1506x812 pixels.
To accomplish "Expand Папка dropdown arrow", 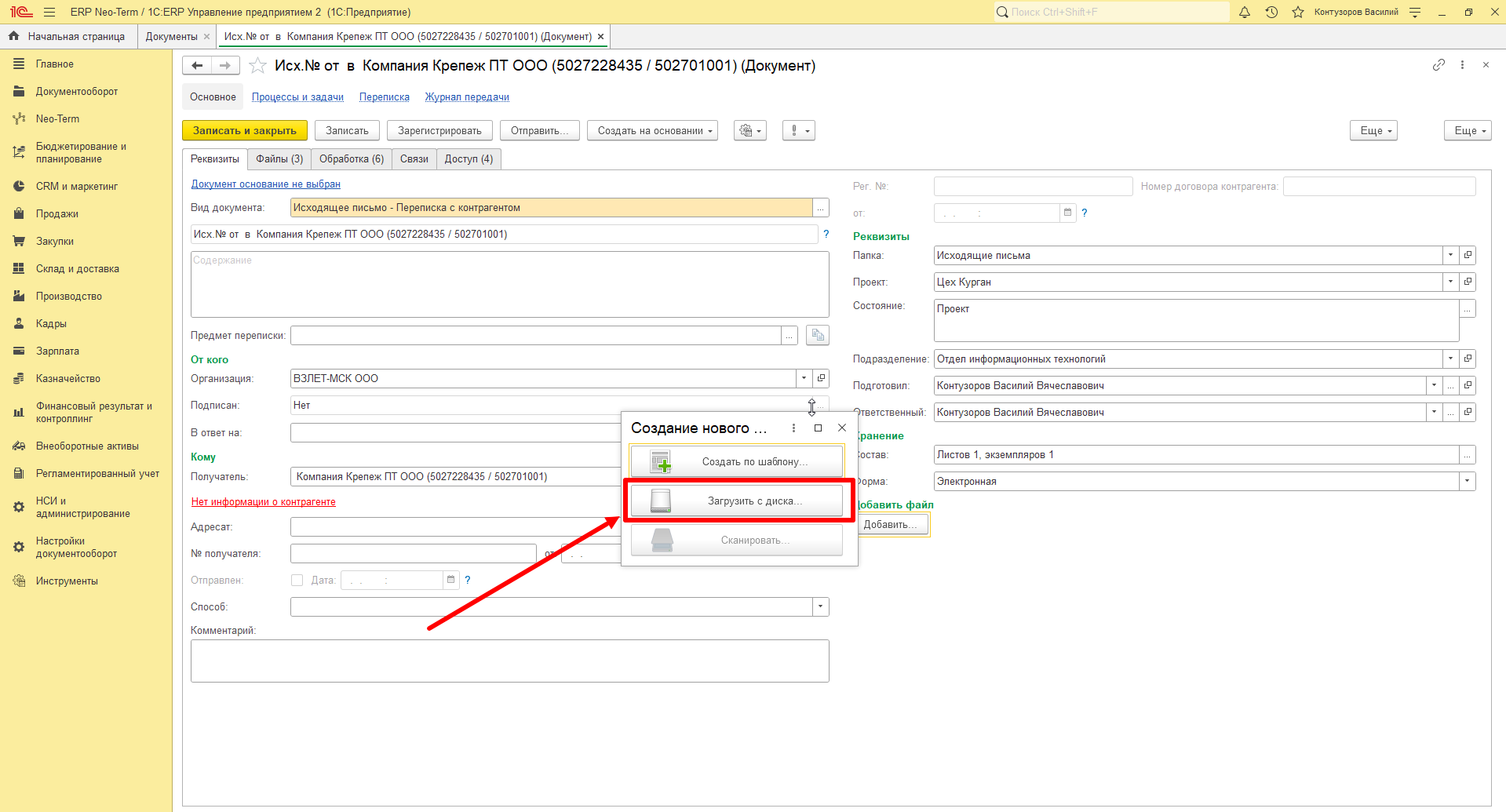I will pos(1450,256).
